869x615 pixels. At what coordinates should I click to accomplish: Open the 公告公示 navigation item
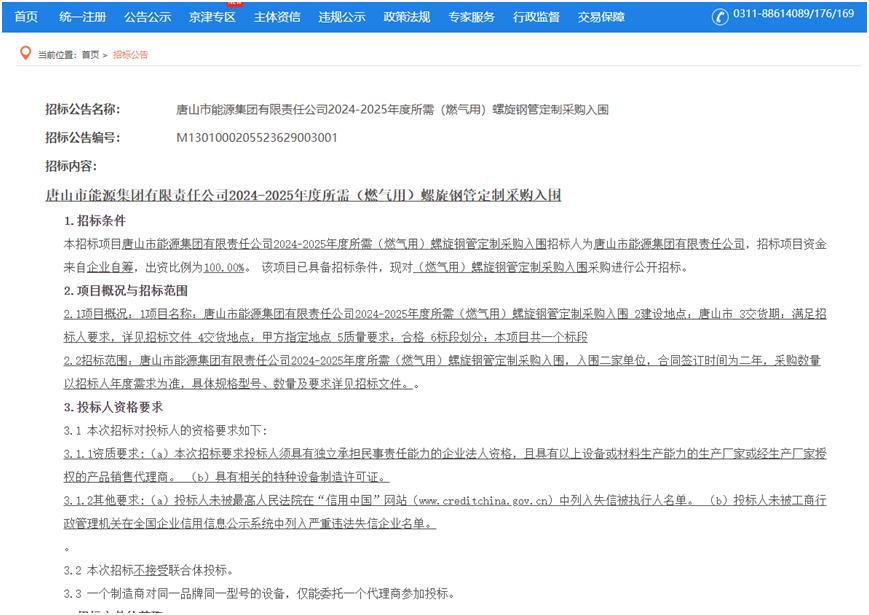click(147, 17)
